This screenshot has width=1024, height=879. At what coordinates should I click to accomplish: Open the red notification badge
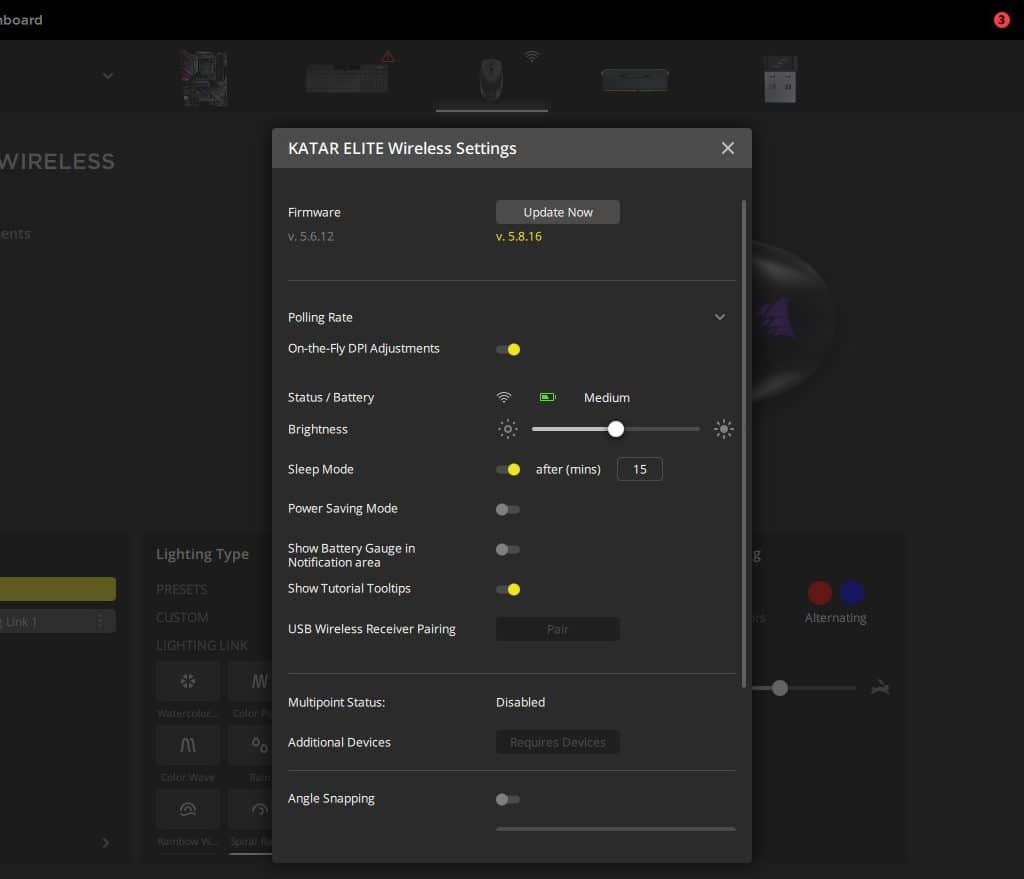click(x=1001, y=20)
